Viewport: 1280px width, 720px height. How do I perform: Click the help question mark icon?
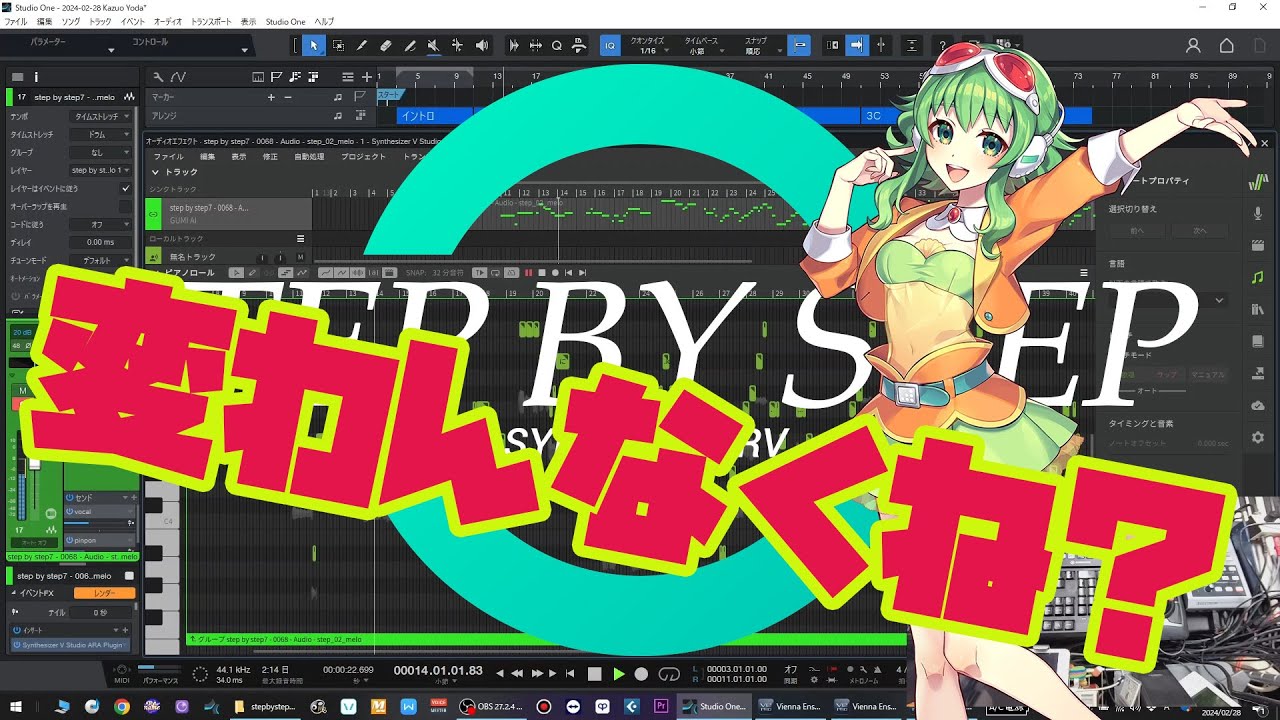942,45
